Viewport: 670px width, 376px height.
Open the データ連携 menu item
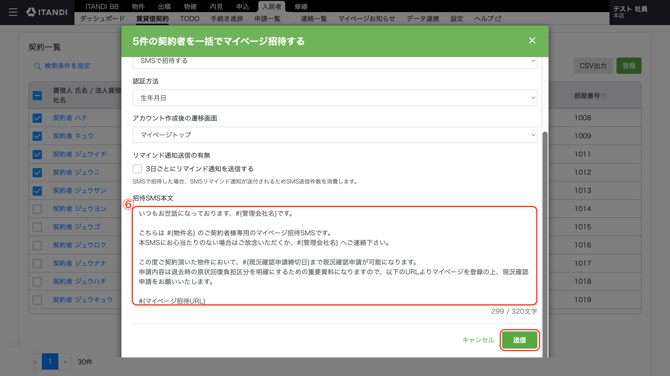423,19
